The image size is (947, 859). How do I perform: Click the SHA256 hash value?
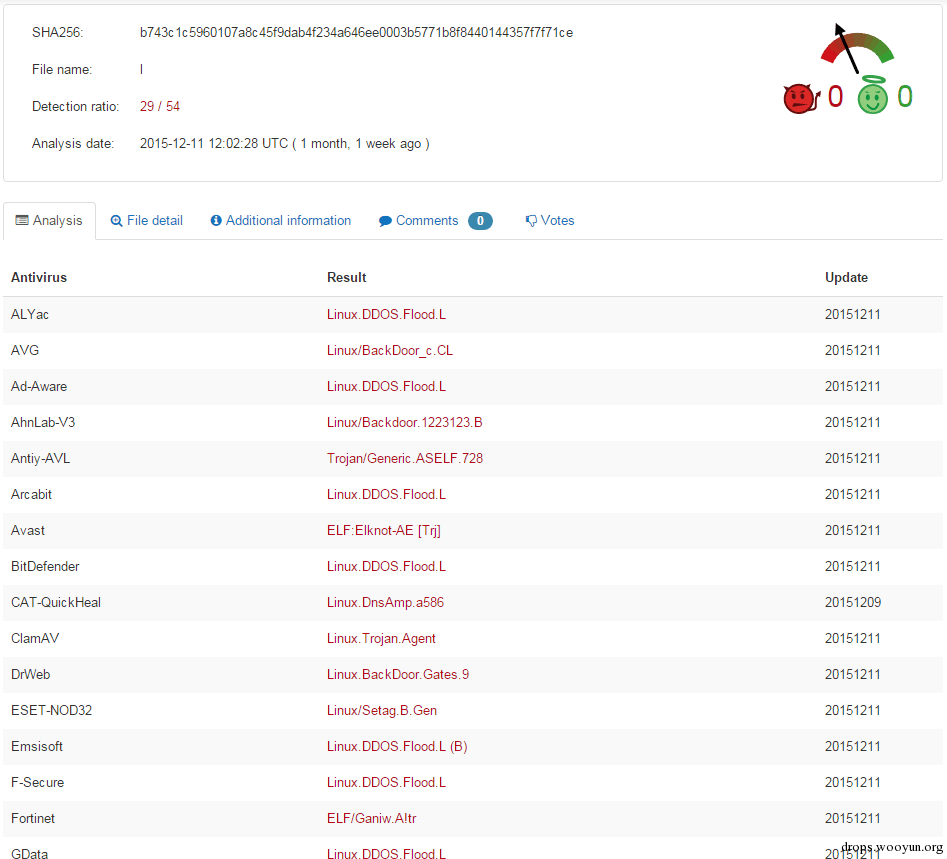point(356,33)
